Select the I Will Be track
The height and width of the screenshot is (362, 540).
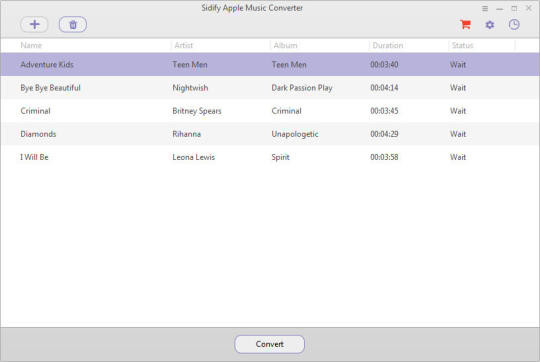coord(270,157)
